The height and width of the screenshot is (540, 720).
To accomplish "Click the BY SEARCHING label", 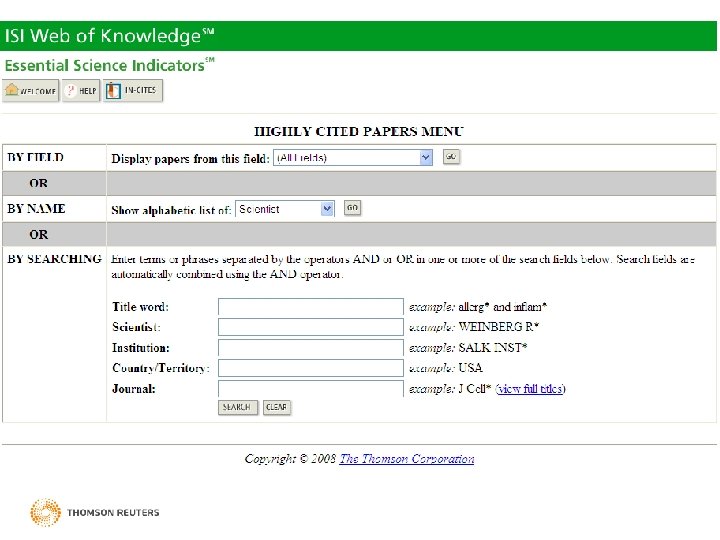I will [54, 259].
